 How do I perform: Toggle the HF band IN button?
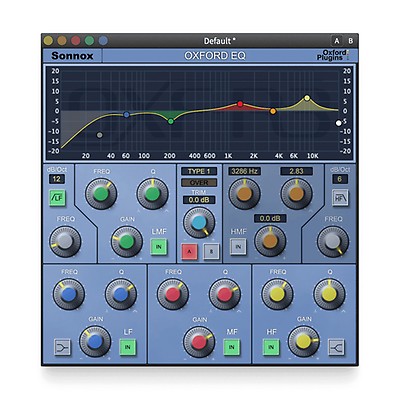coord(271,347)
